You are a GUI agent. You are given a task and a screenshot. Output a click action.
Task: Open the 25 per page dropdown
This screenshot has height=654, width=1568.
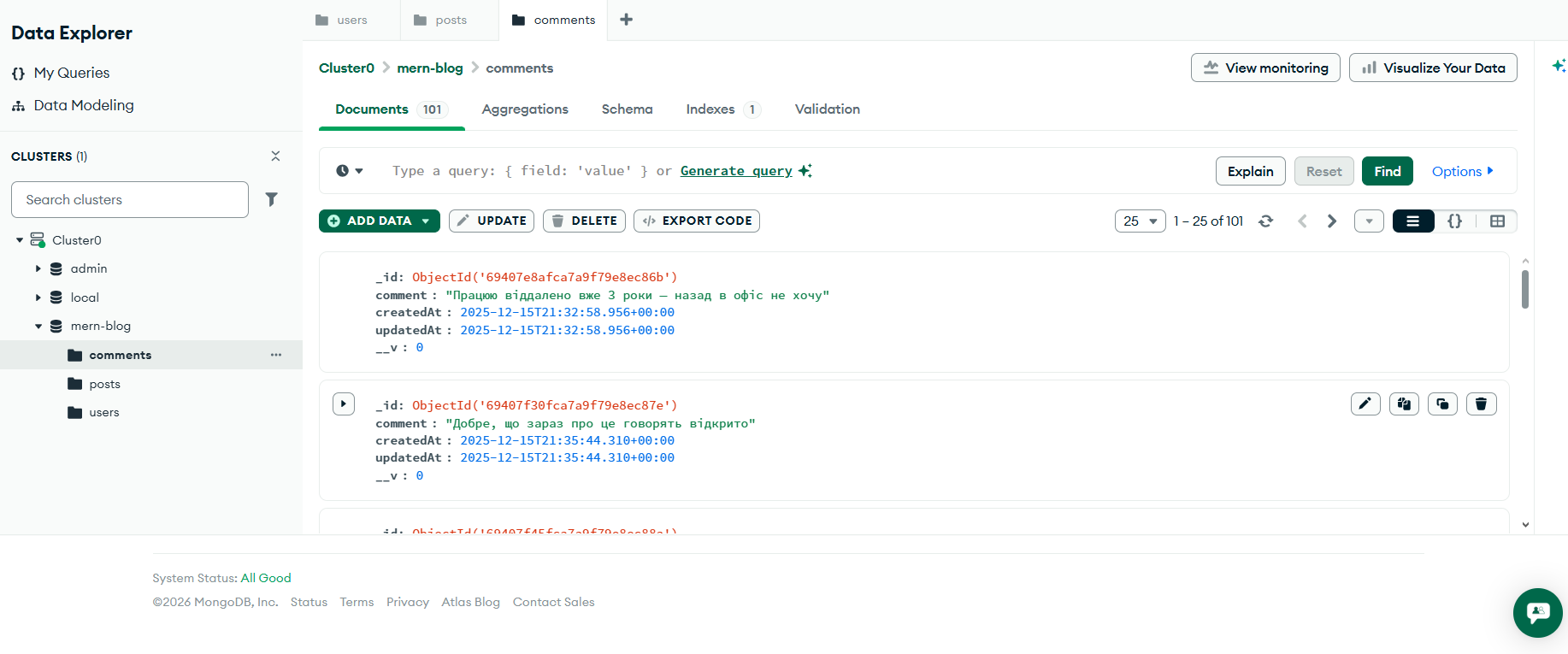(1140, 221)
